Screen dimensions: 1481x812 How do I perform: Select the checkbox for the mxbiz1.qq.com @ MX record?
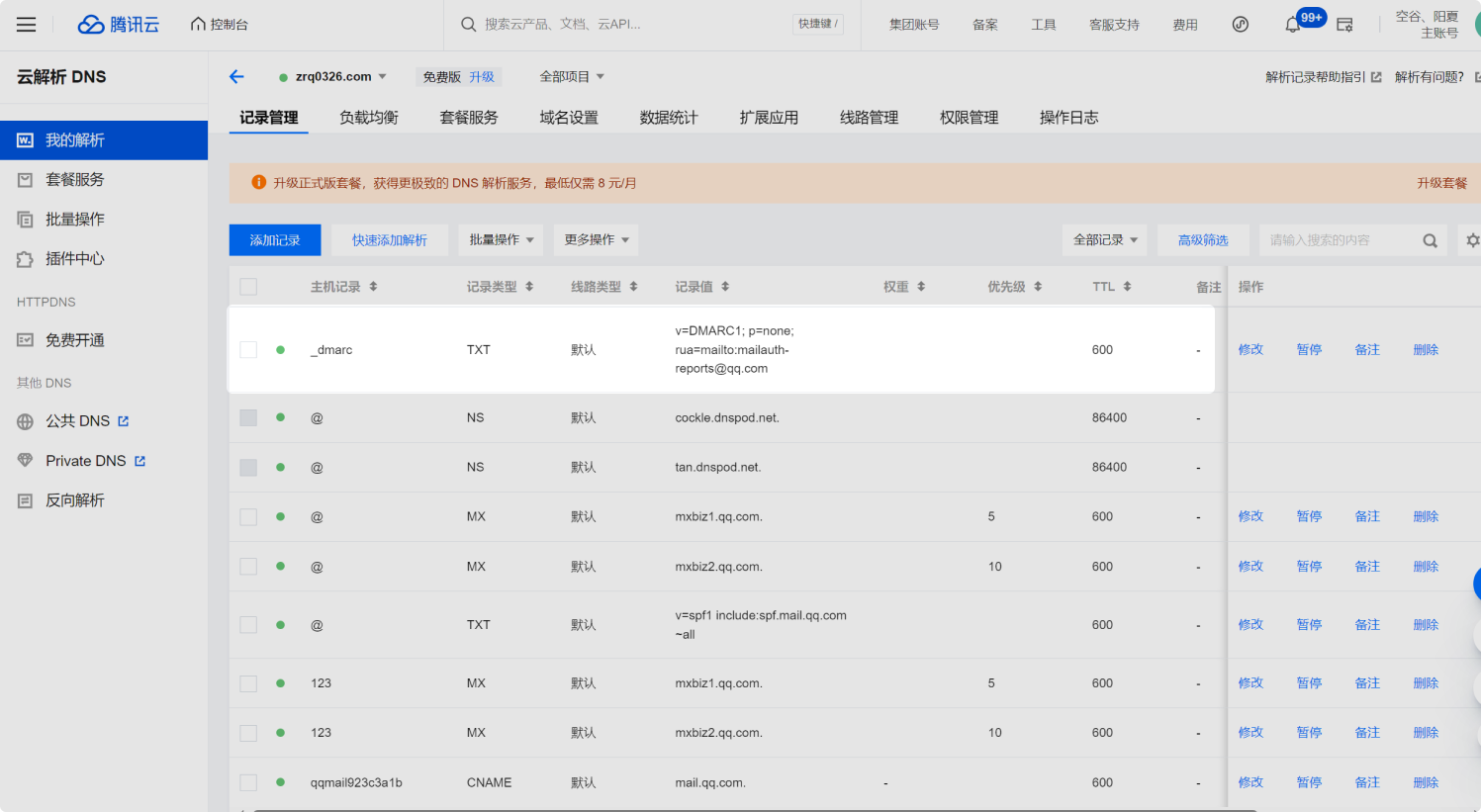(248, 517)
